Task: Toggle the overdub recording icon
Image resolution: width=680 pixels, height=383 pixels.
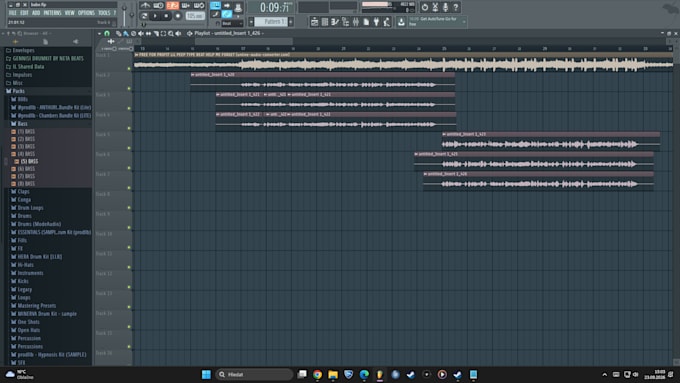Action: 186,6
